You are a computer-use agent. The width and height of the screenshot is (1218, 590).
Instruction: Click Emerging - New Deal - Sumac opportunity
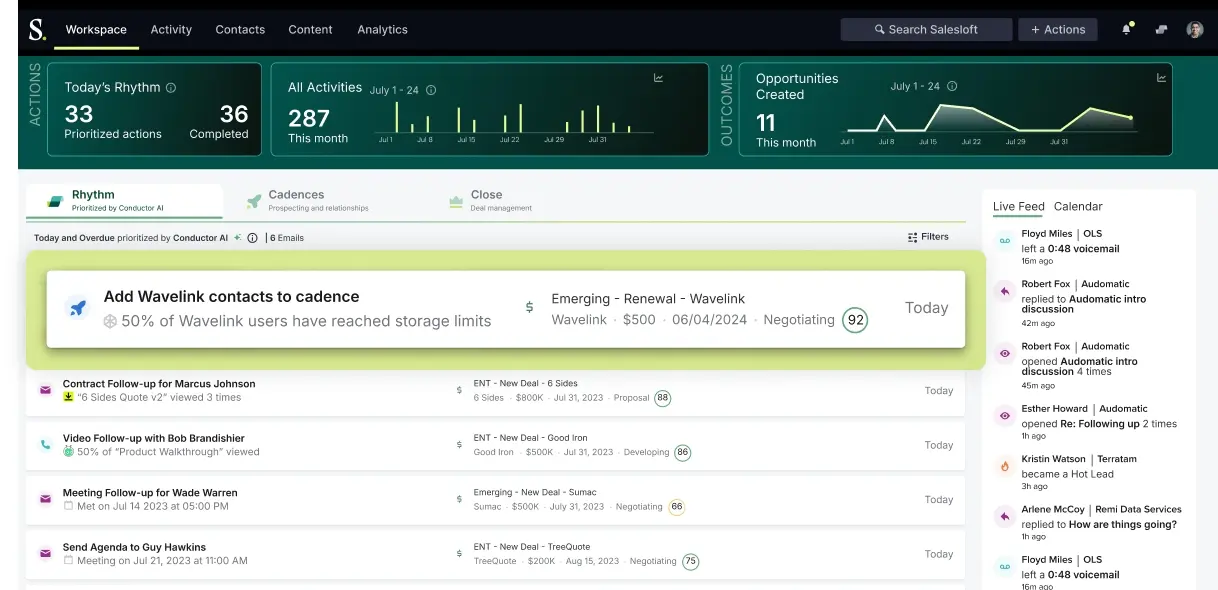click(x=534, y=492)
